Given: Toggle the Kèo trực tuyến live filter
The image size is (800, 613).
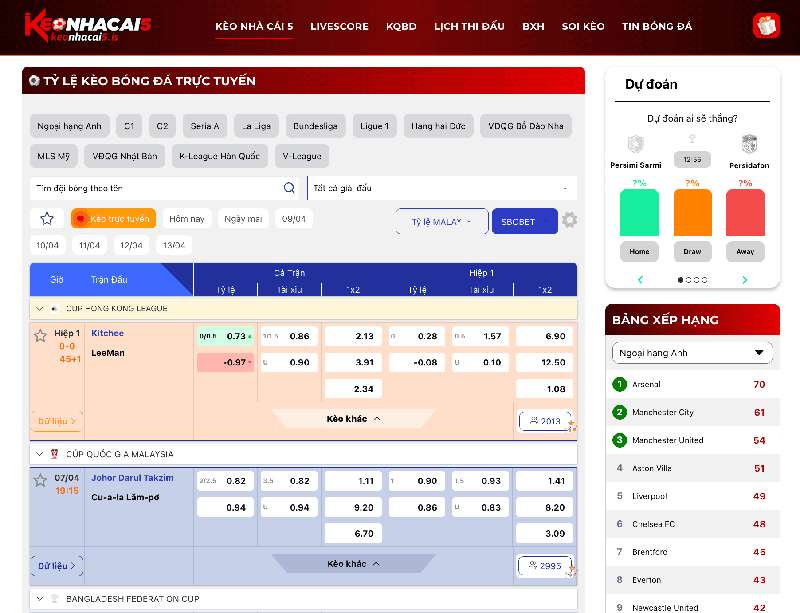Looking at the screenshot, I should click(x=113, y=219).
